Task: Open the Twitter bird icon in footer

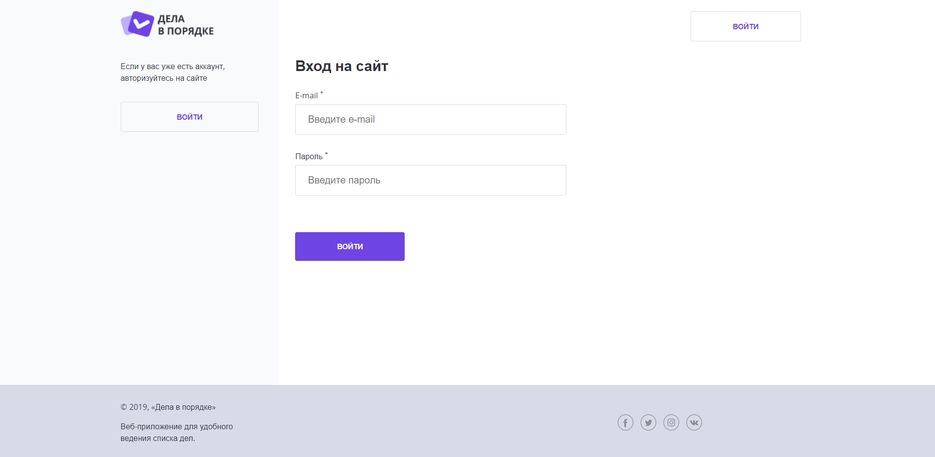Action: [648, 423]
